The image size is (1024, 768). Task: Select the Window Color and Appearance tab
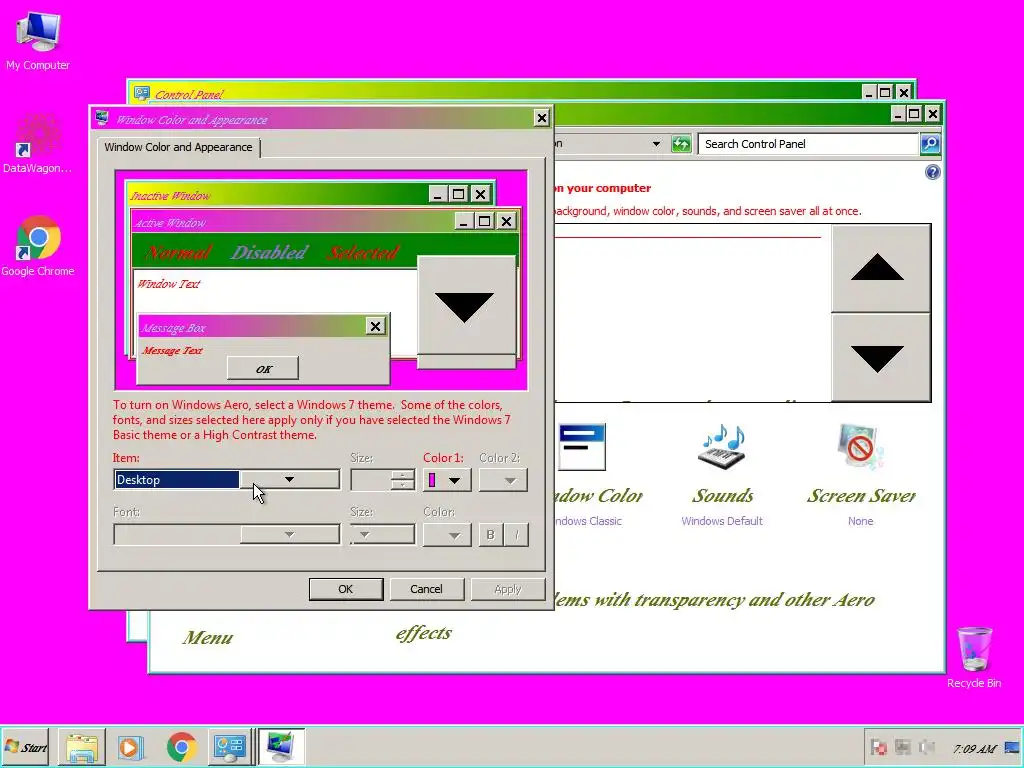(178, 147)
